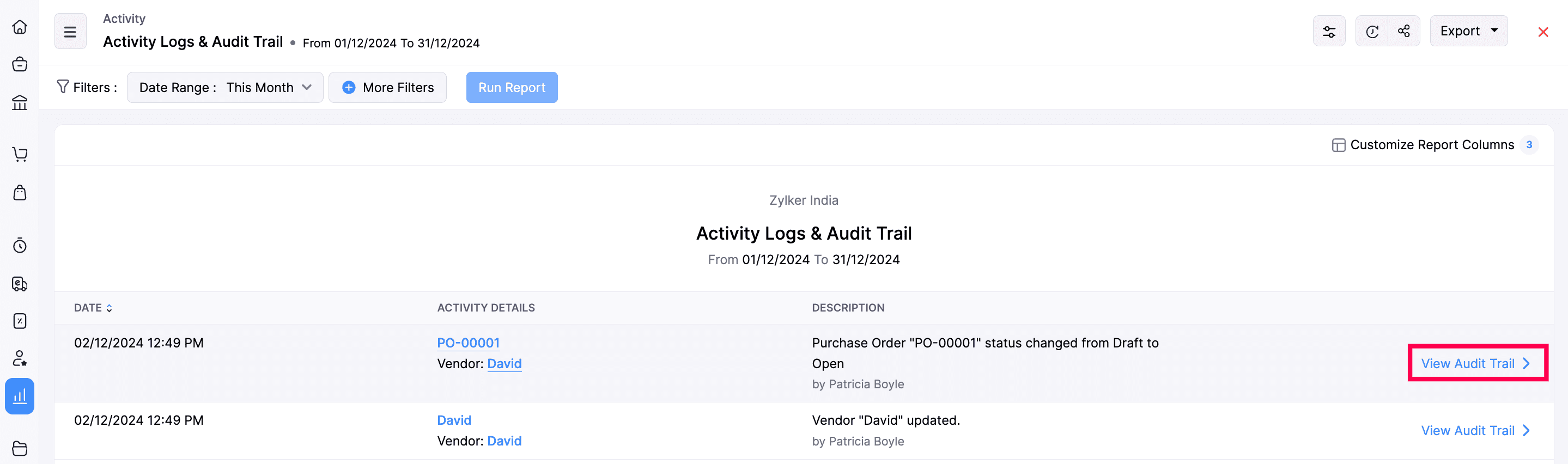Share the report using the share icon
Viewport: 1568px width, 464px height.
1403,31
